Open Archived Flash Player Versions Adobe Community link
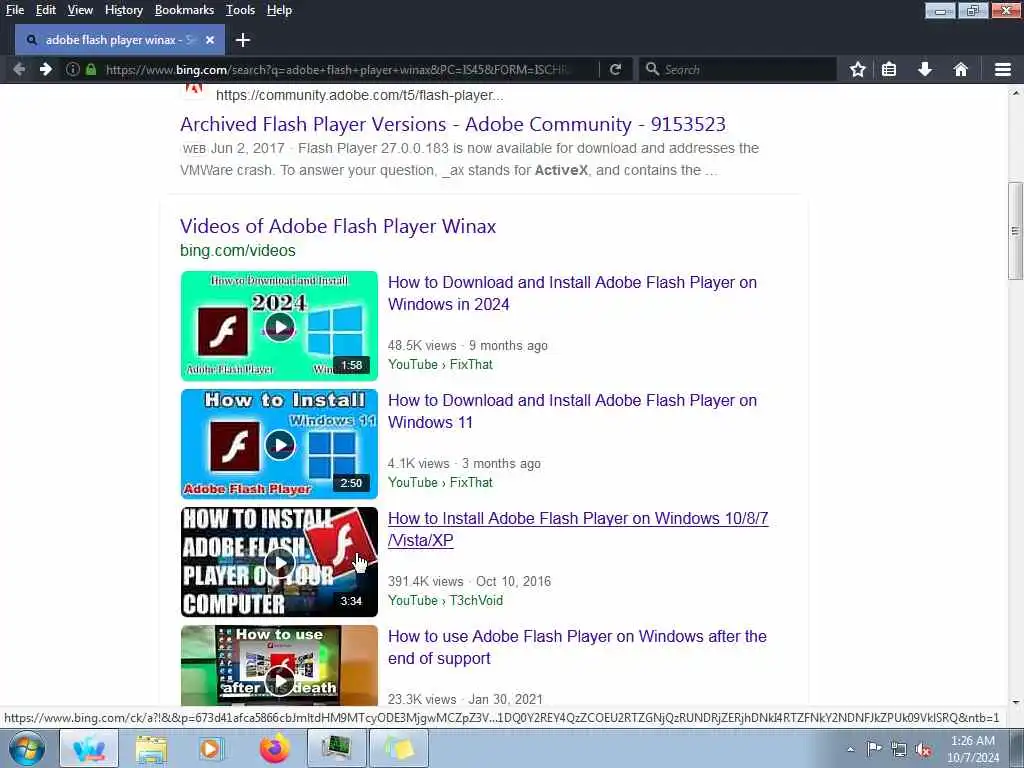This screenshot has height=768, width=1024. coord(453,124)
